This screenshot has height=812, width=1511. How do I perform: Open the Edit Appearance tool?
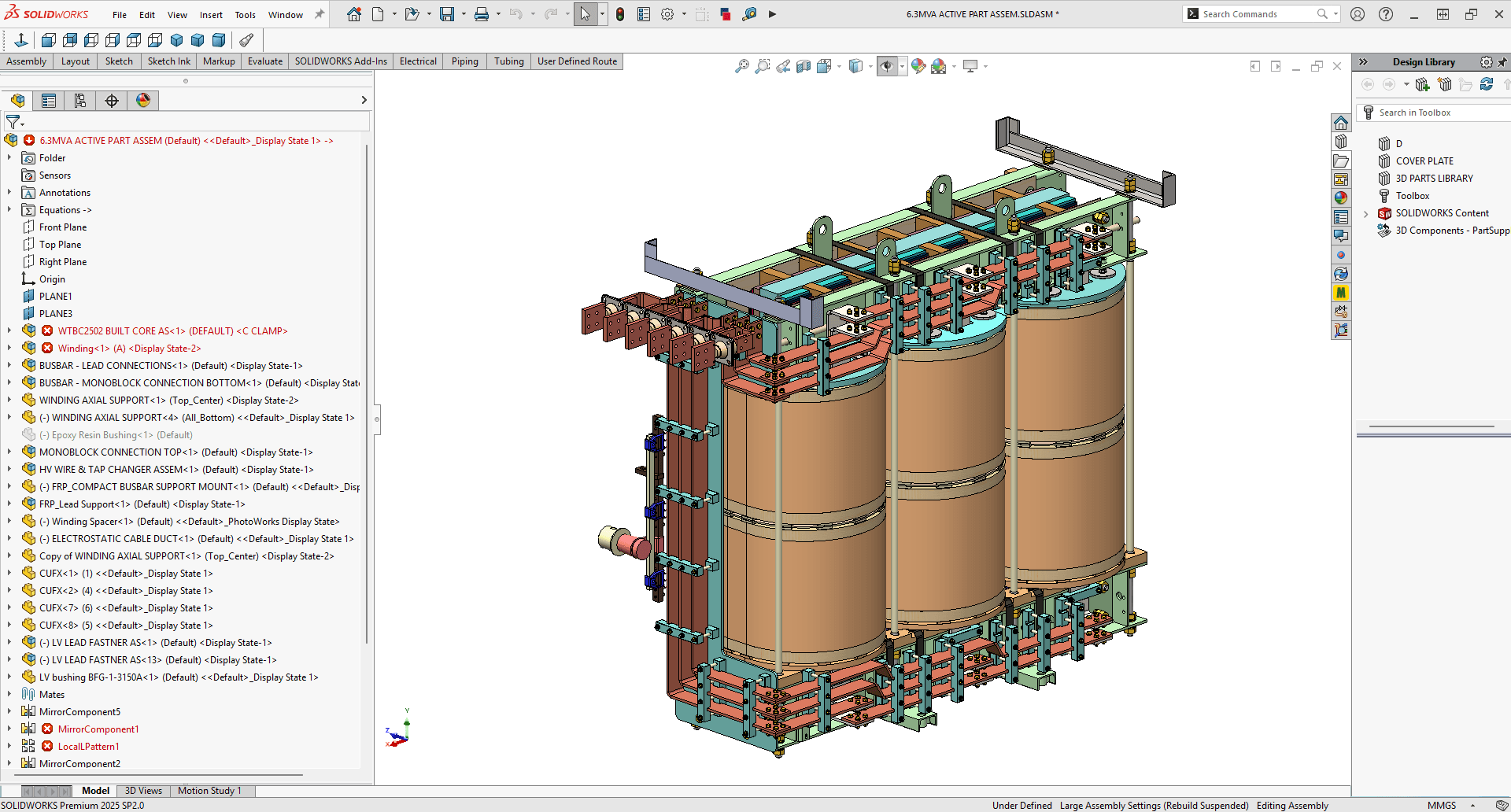click(x=918, y=66)
